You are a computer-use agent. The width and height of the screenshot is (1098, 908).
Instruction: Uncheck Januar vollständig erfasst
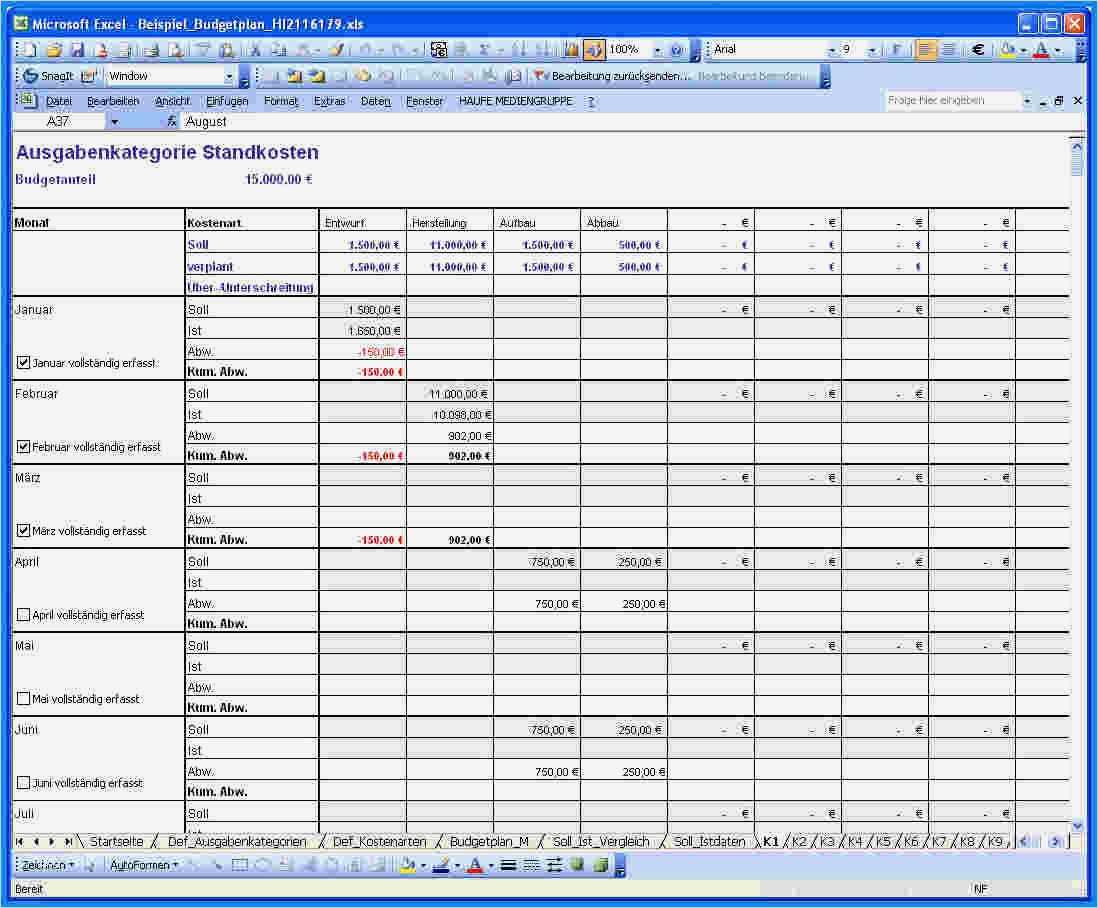tap(23, 362)
